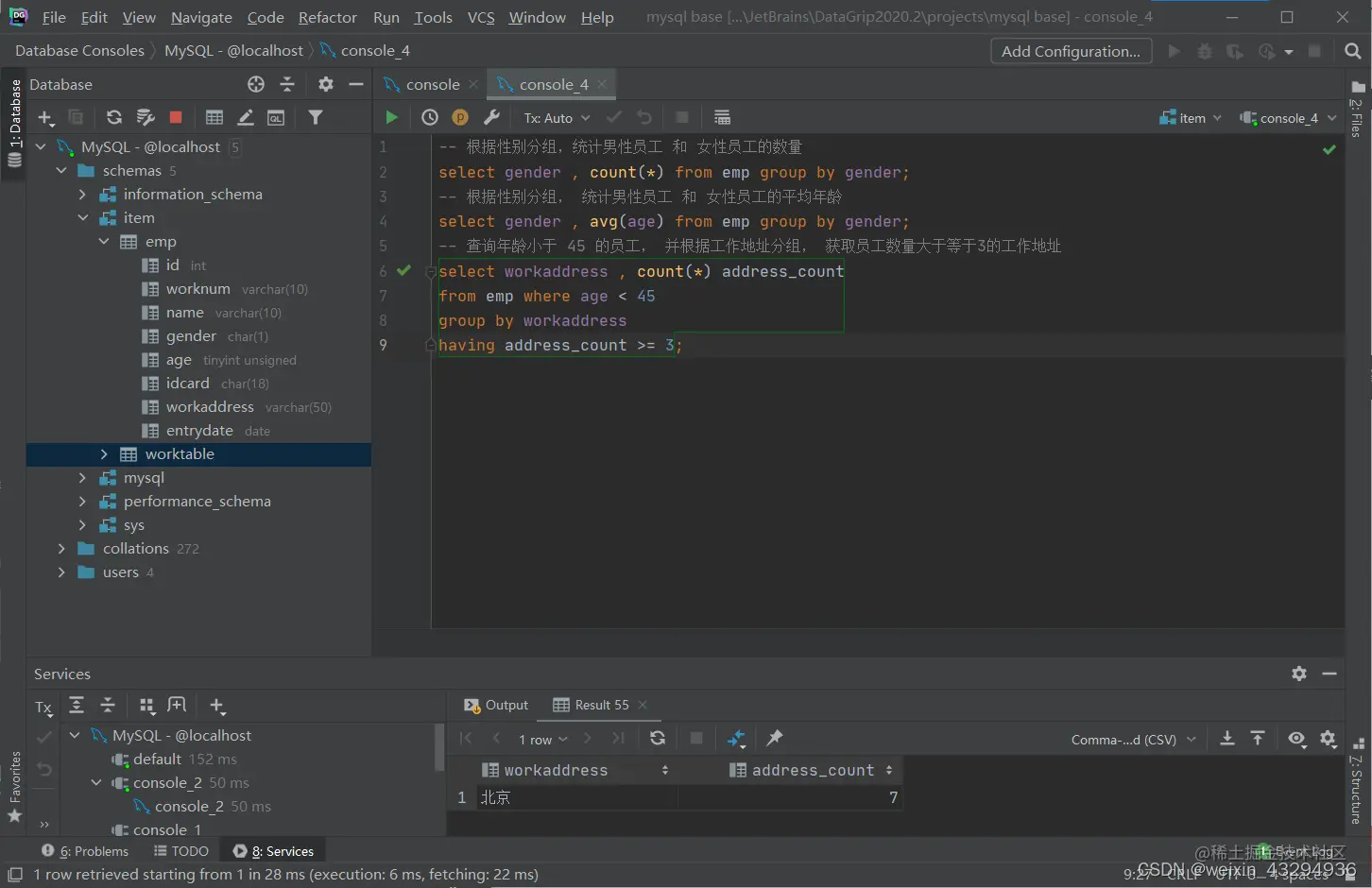Click the Add Configuration... button
Viewport: 1372px width, 888px height.
click(x=1071, y=51)
